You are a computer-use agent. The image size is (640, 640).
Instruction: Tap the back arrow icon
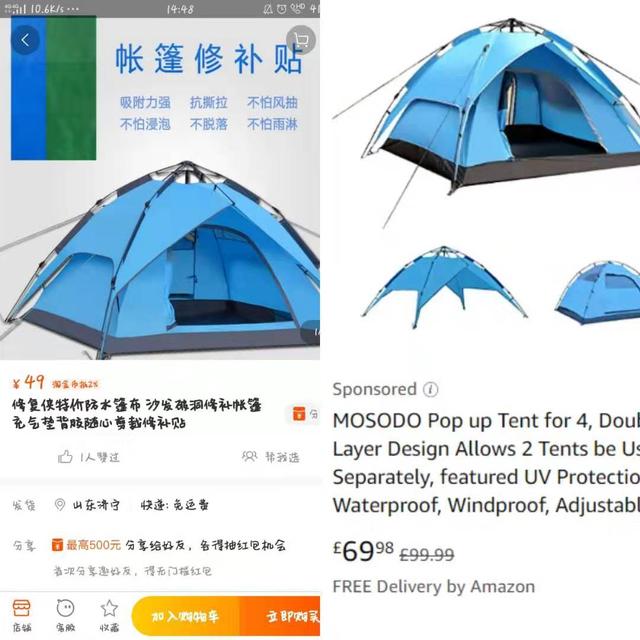[25, 40]
